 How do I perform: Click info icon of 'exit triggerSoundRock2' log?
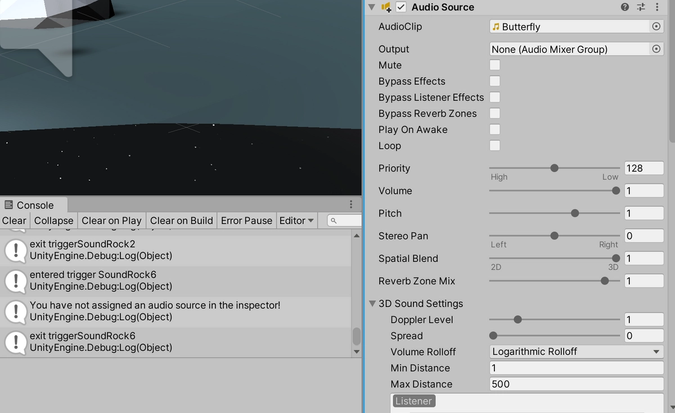16,250
